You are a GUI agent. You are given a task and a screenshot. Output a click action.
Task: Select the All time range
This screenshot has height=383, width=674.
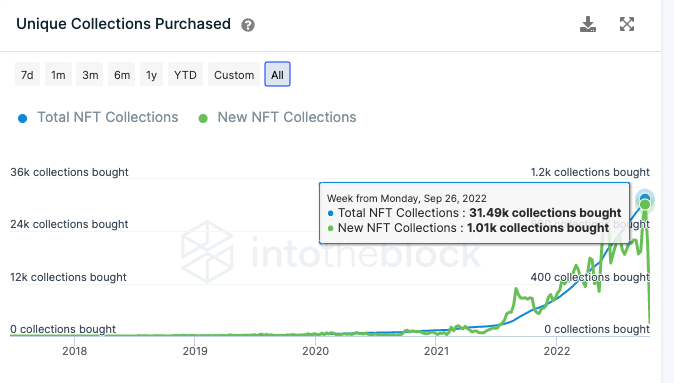click(277, 74)
